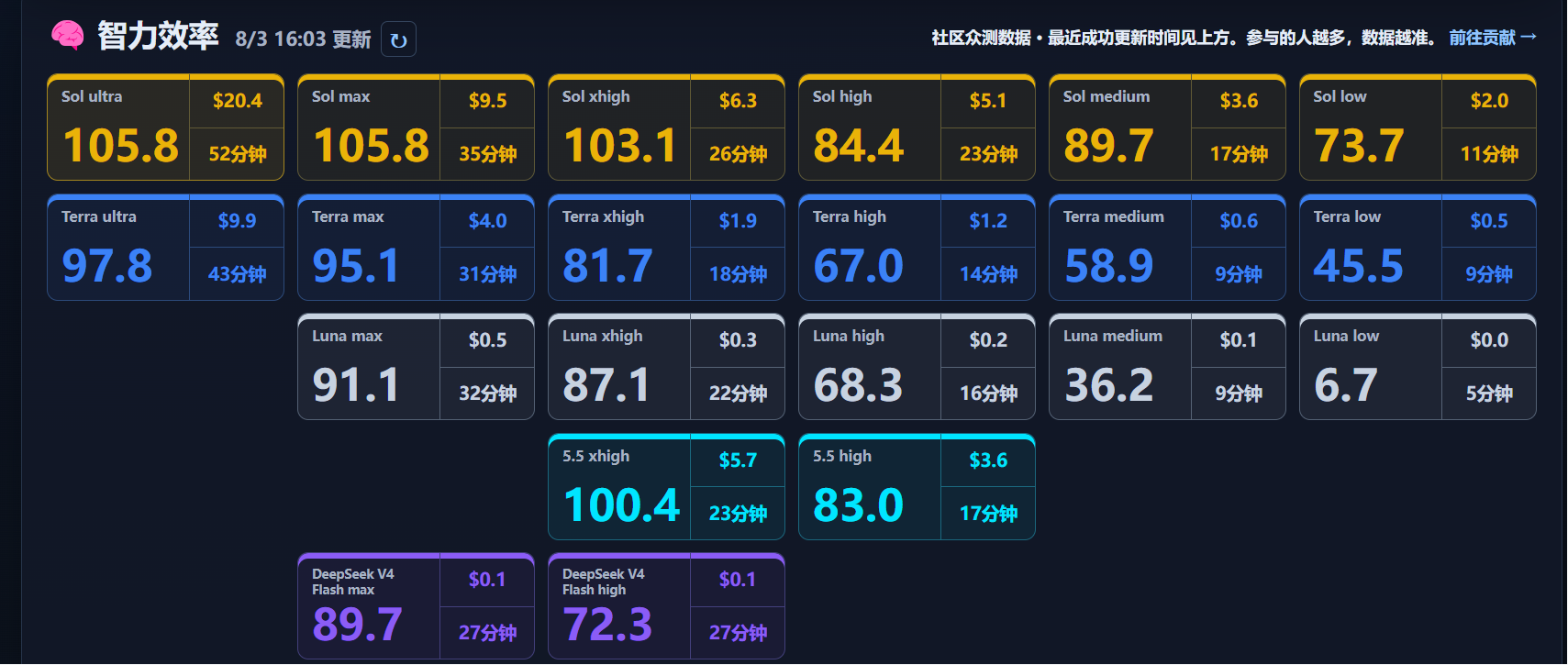Select the Luna xhigh card title
Image resolution: width=1568 pixels, height=665 pixels.
(603, 336)
